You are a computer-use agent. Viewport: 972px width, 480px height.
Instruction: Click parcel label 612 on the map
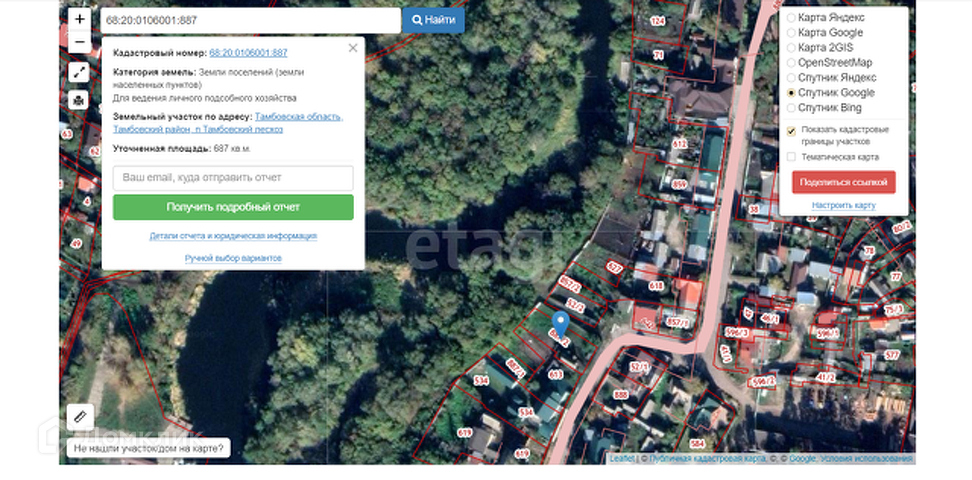tap(680, 144)
